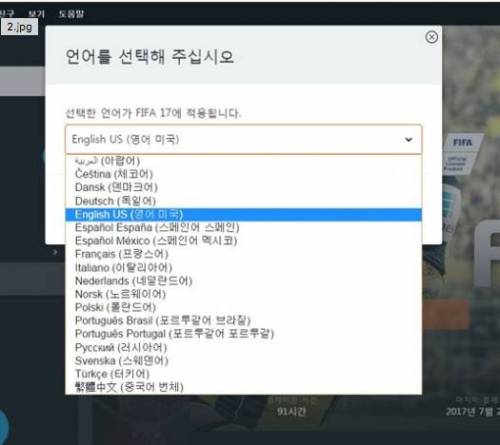Select Türkçe (터키어) option

tap(243, 374)
